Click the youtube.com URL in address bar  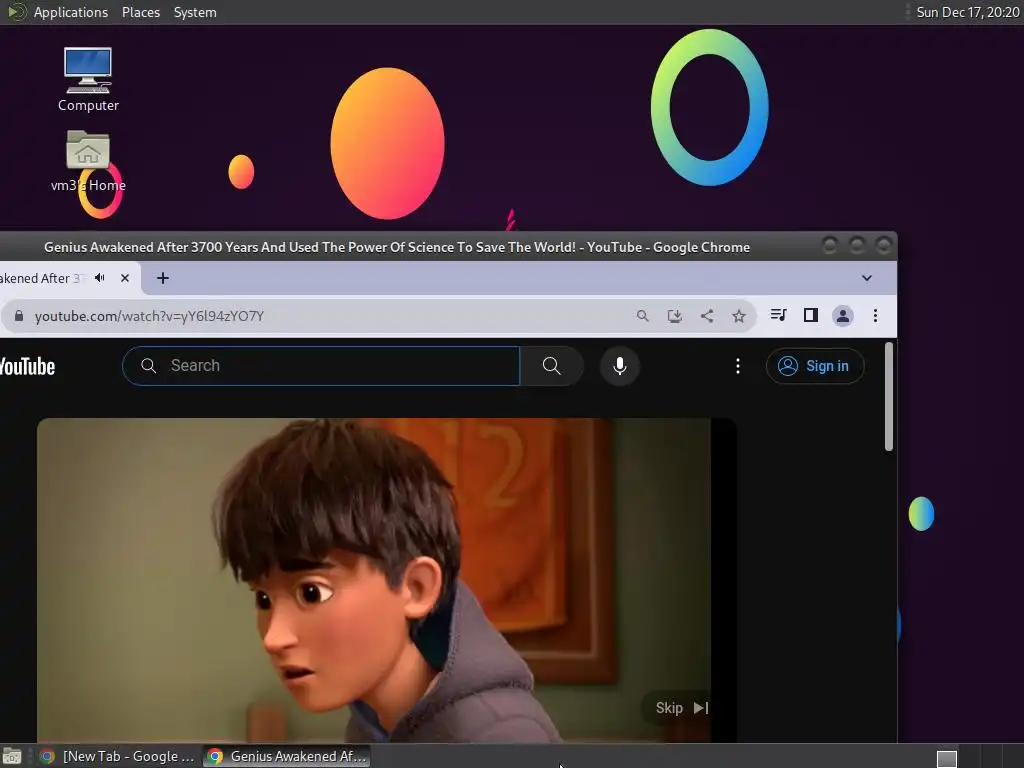149,316
